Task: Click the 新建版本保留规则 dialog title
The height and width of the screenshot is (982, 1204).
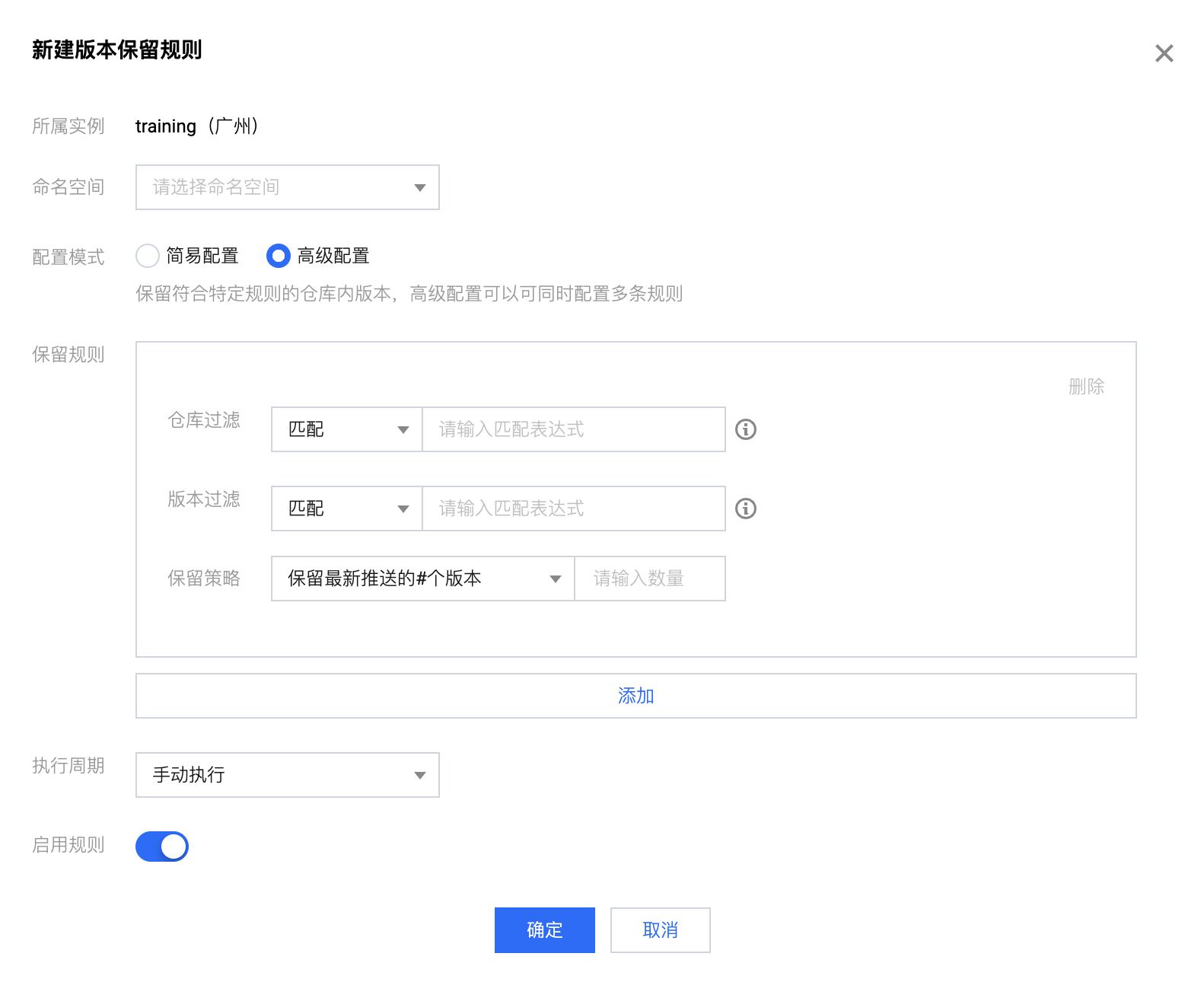Action: [116, 50]
